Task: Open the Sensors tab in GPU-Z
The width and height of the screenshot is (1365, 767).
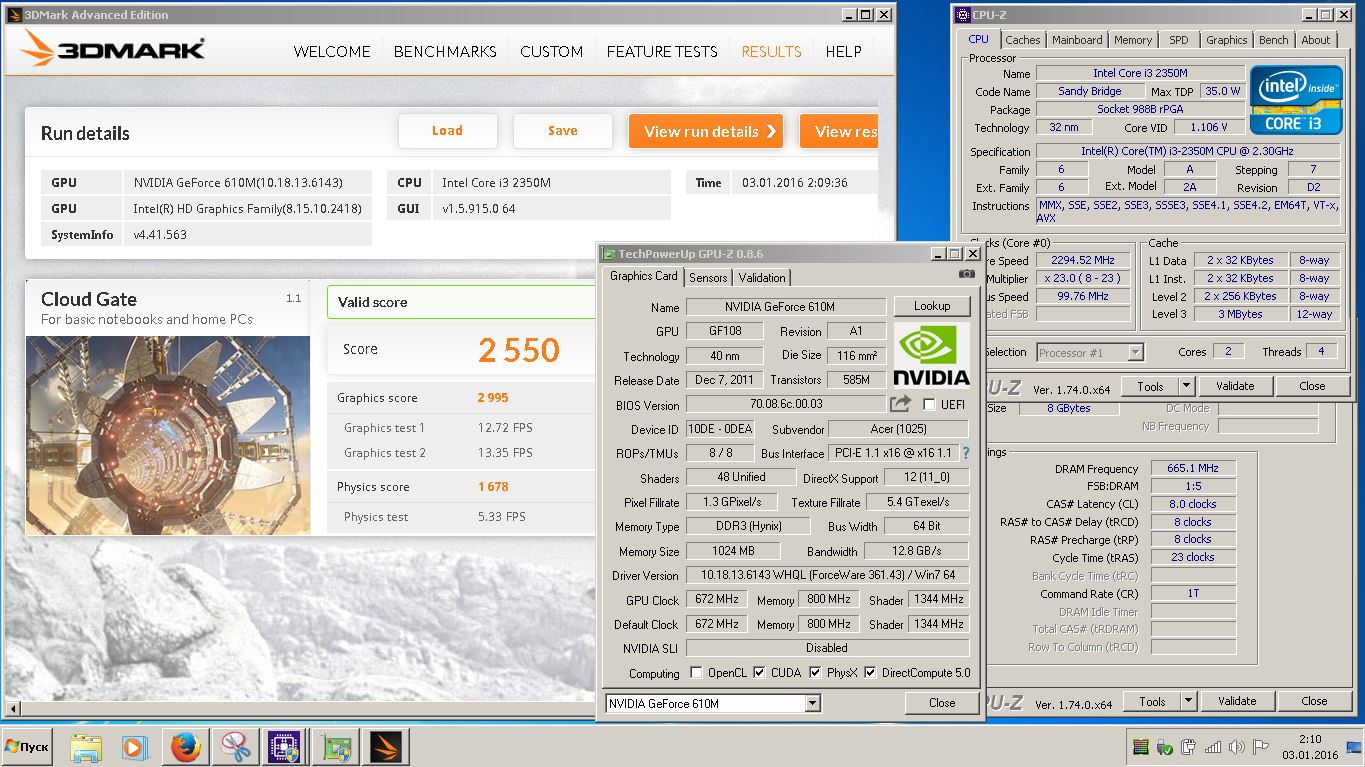Action: pos(708,278)
